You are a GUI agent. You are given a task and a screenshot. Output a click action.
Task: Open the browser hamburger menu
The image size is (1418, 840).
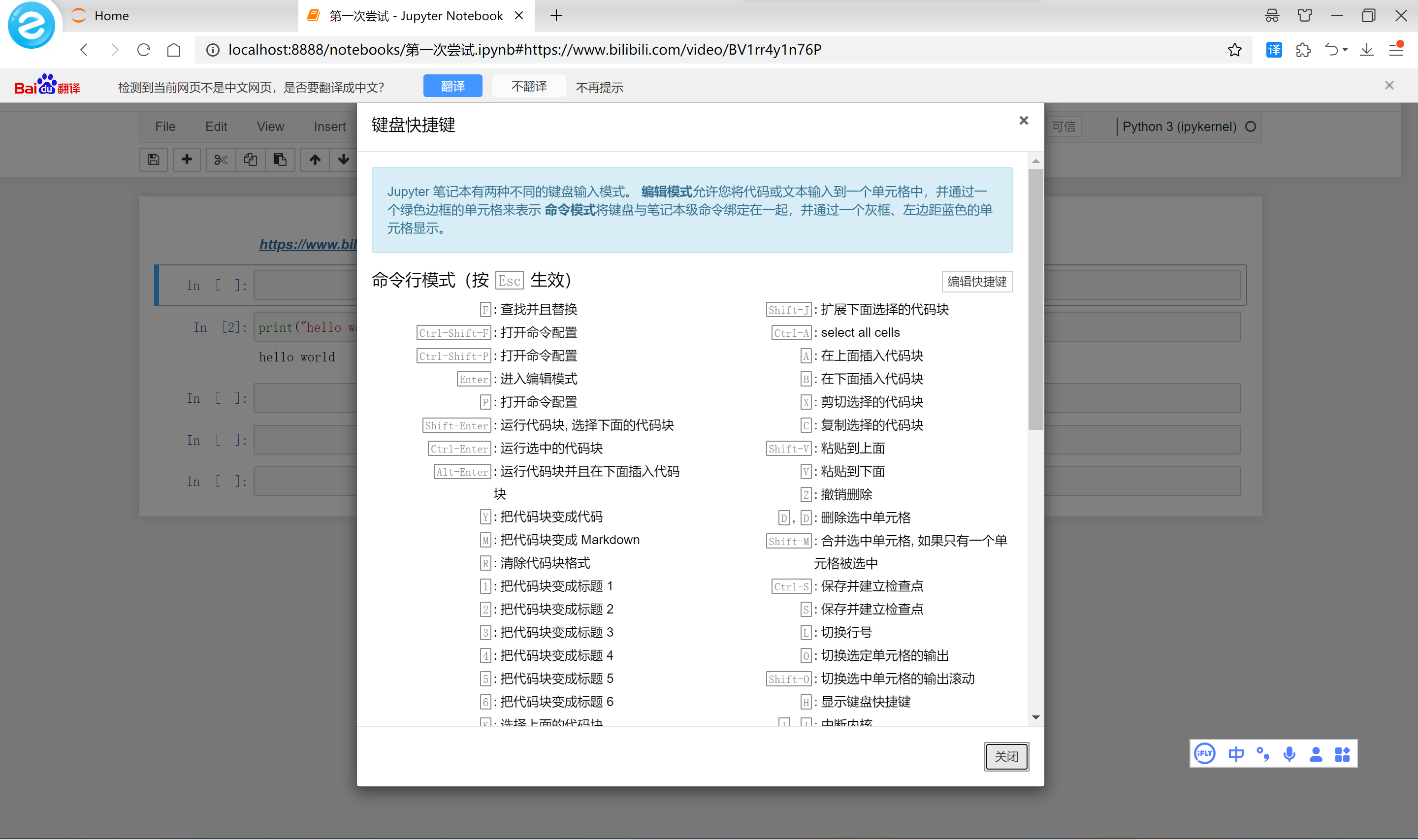pos(1396,50)
